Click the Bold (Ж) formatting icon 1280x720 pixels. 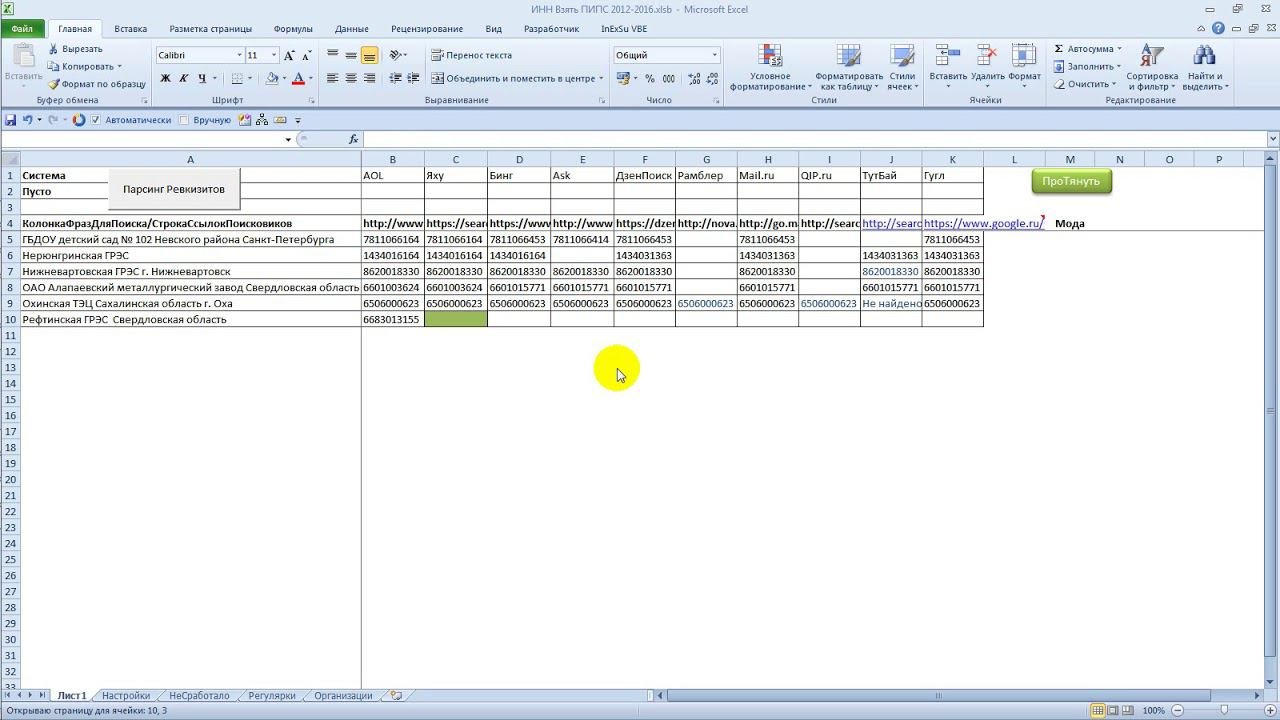click(166, 78)
